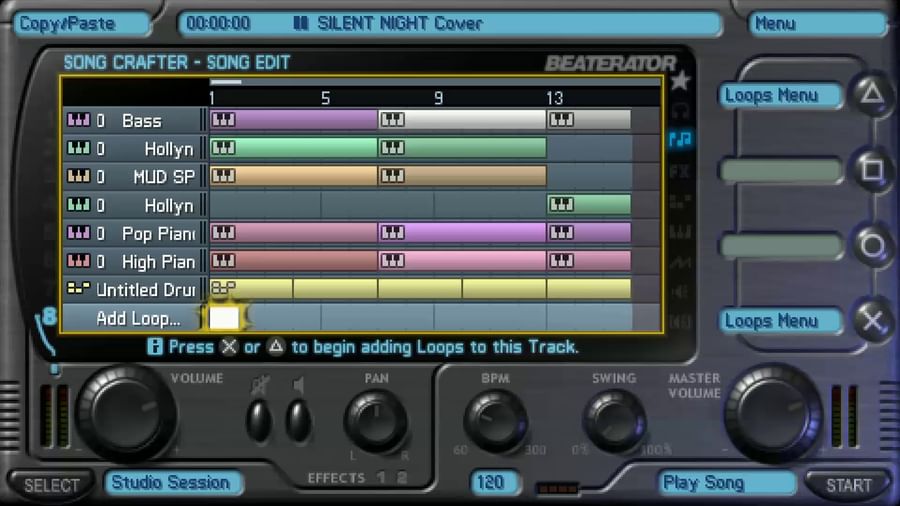
Task: Toggle Effects slot 1
Action: (x=382, y=477)
